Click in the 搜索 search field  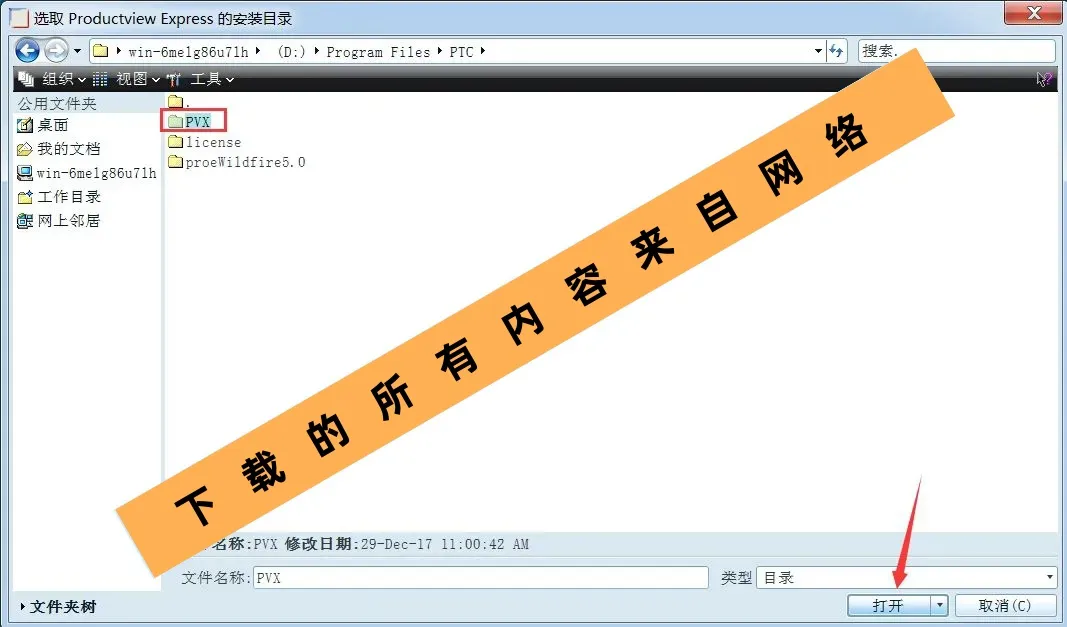pyautogui.click(x=956, y=51)
